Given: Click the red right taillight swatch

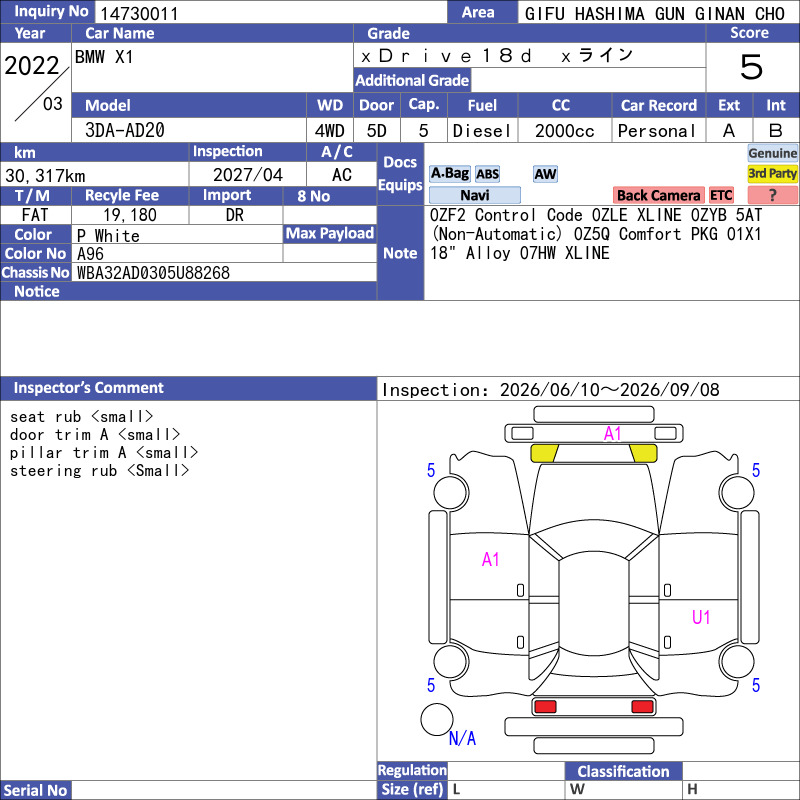Looking at the screenshot, I should [642, 706].
